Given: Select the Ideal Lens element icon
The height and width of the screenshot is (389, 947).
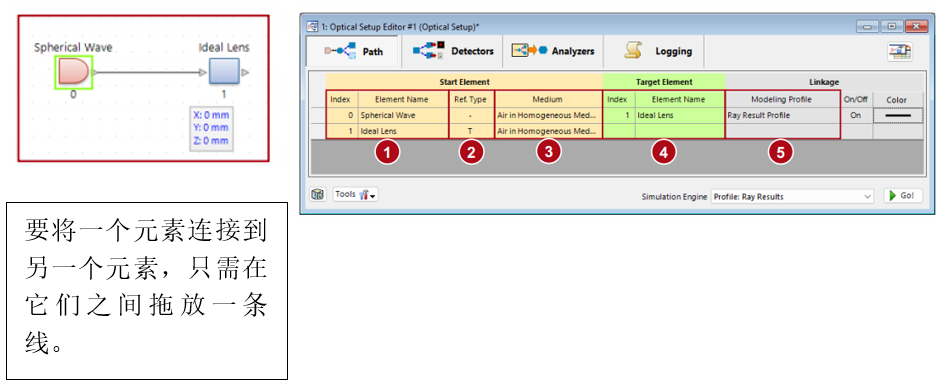Looking at the screenshot, I should click(224, 73).
